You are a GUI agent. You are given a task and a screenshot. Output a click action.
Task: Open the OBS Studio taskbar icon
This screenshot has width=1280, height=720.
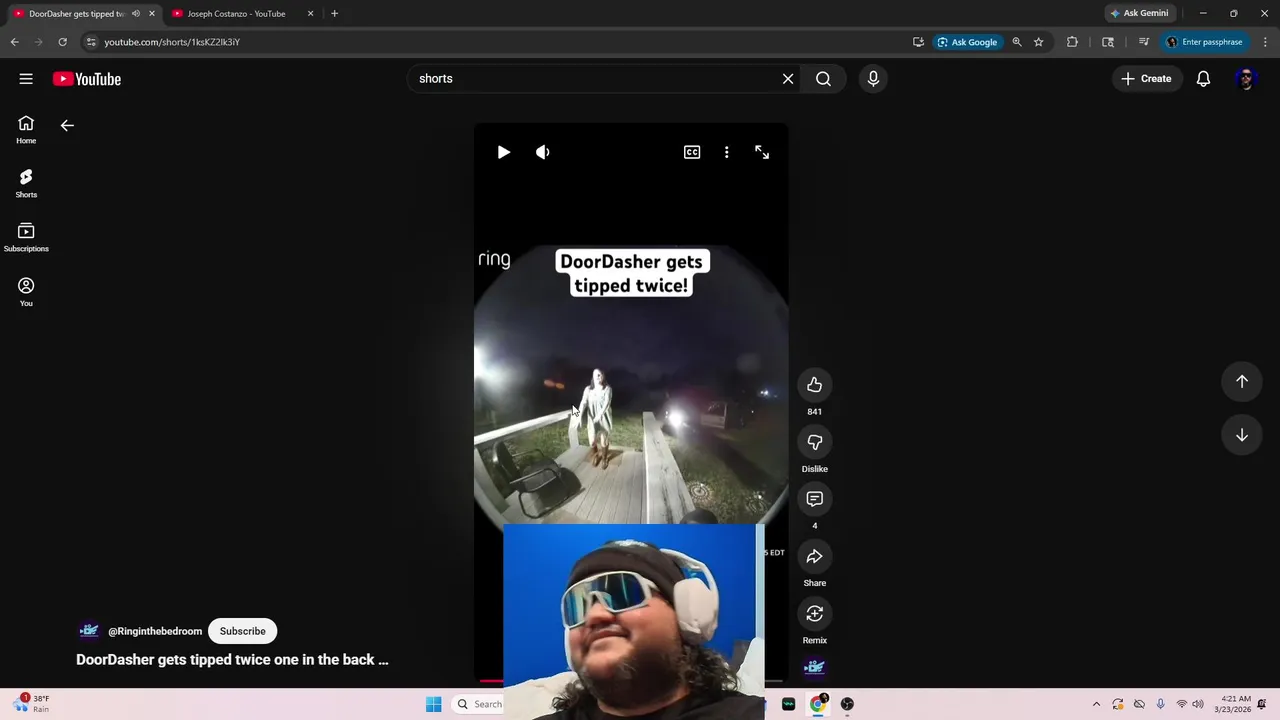click(848, 704)
